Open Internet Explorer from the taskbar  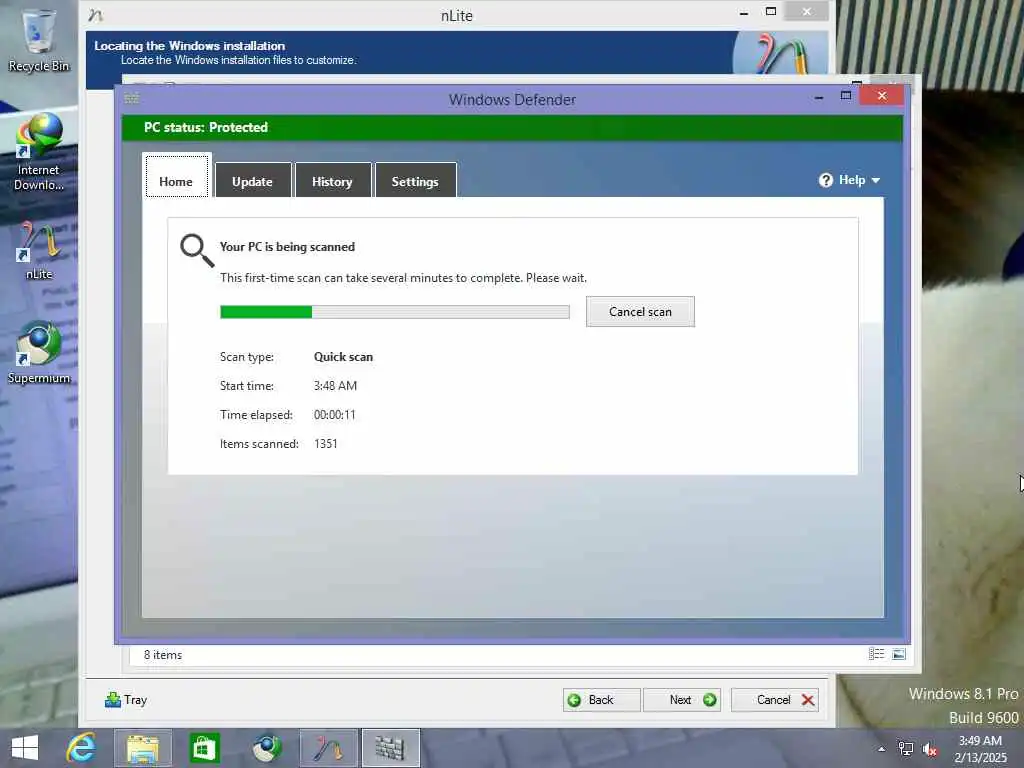click(81, 748)
